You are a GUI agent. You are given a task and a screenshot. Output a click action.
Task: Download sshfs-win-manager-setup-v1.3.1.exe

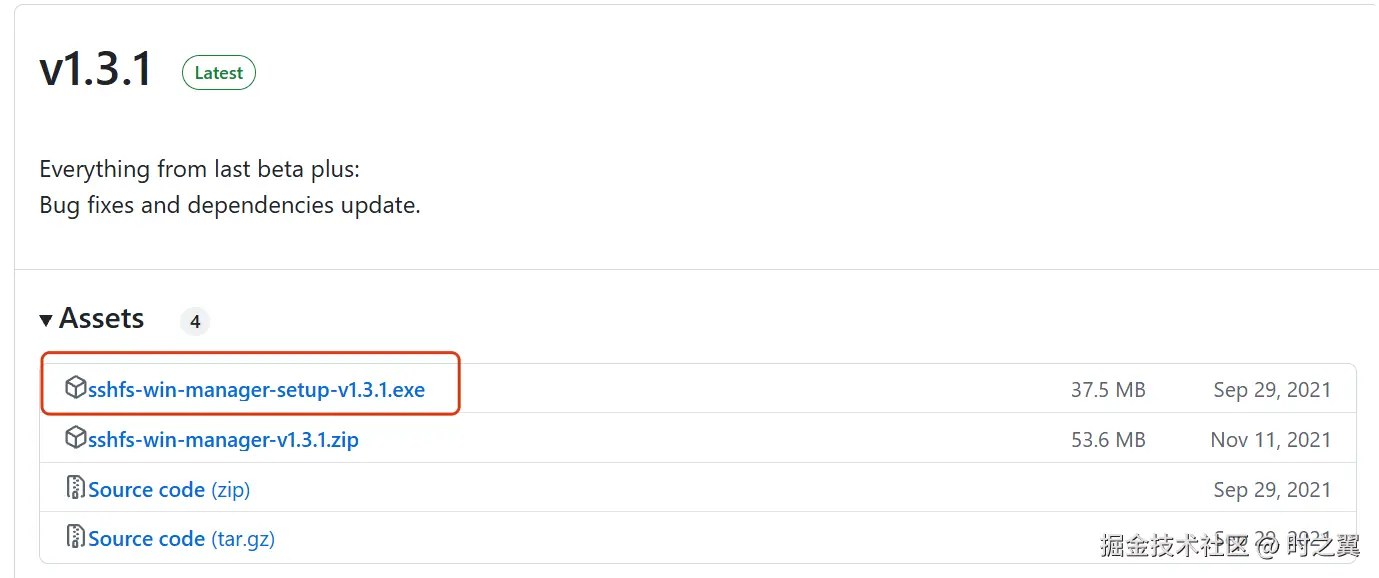256,390
